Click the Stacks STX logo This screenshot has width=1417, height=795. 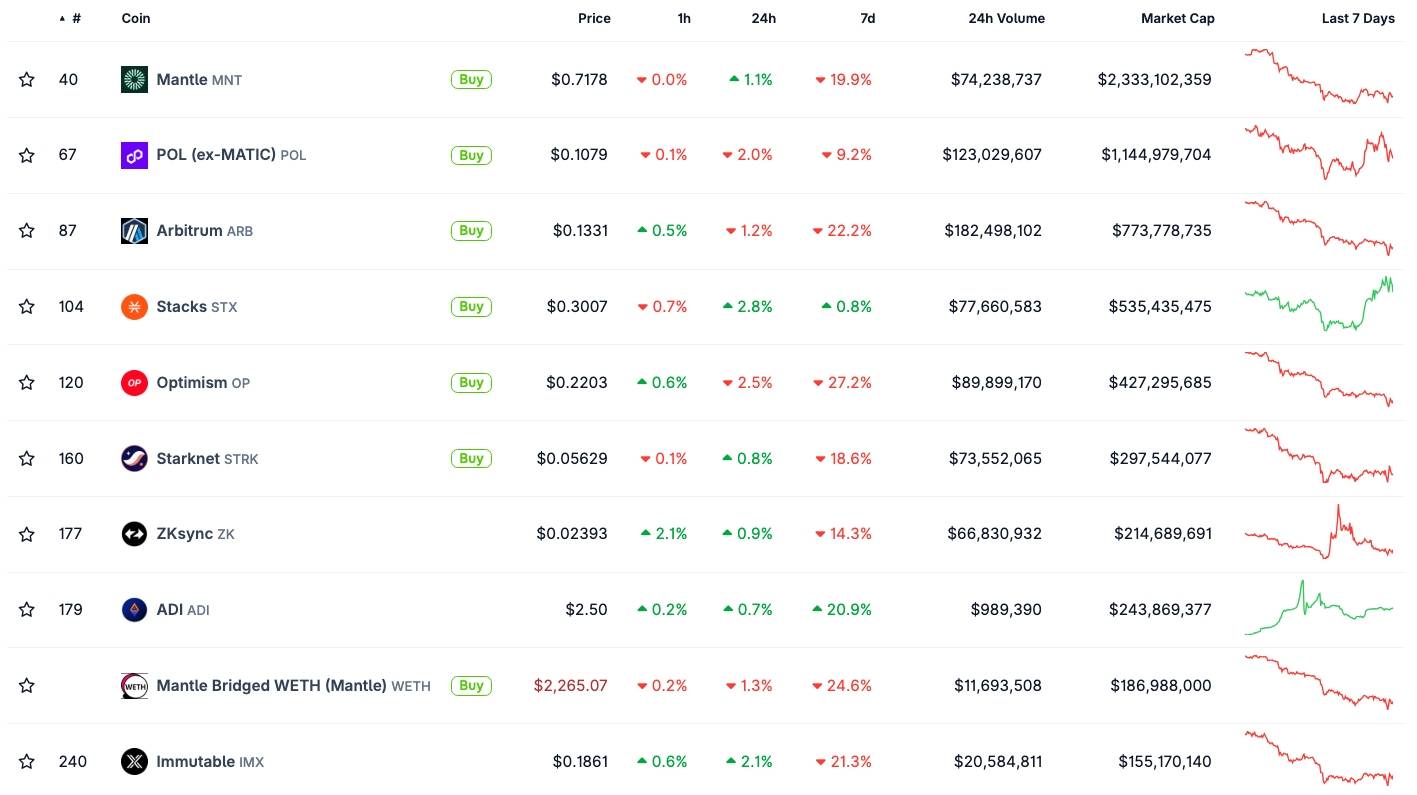click(134, 306)
